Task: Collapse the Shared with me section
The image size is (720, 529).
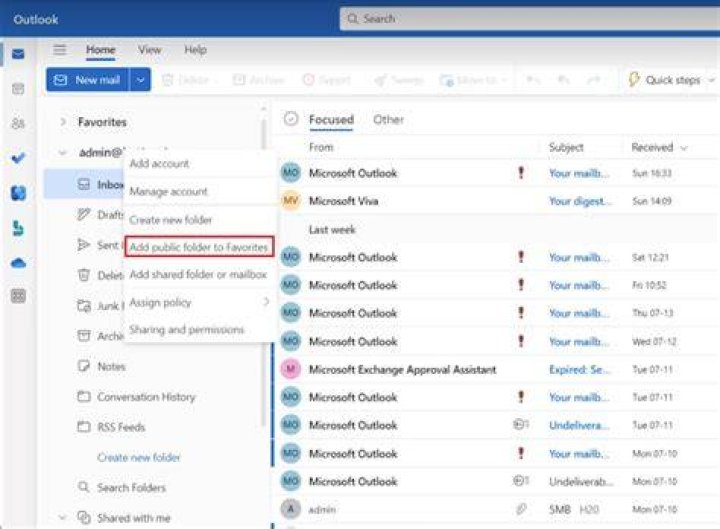Action: tap(62, 518)
